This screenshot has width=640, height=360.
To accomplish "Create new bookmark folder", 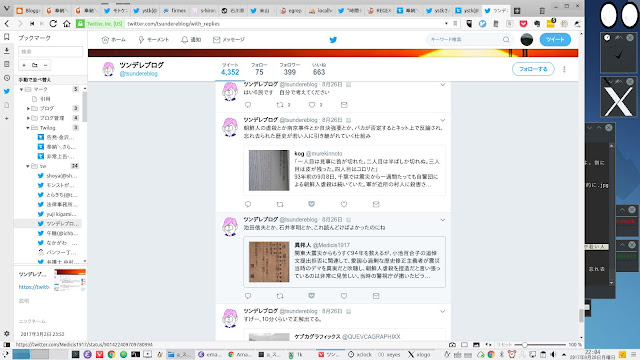I will tap(35, 65).
